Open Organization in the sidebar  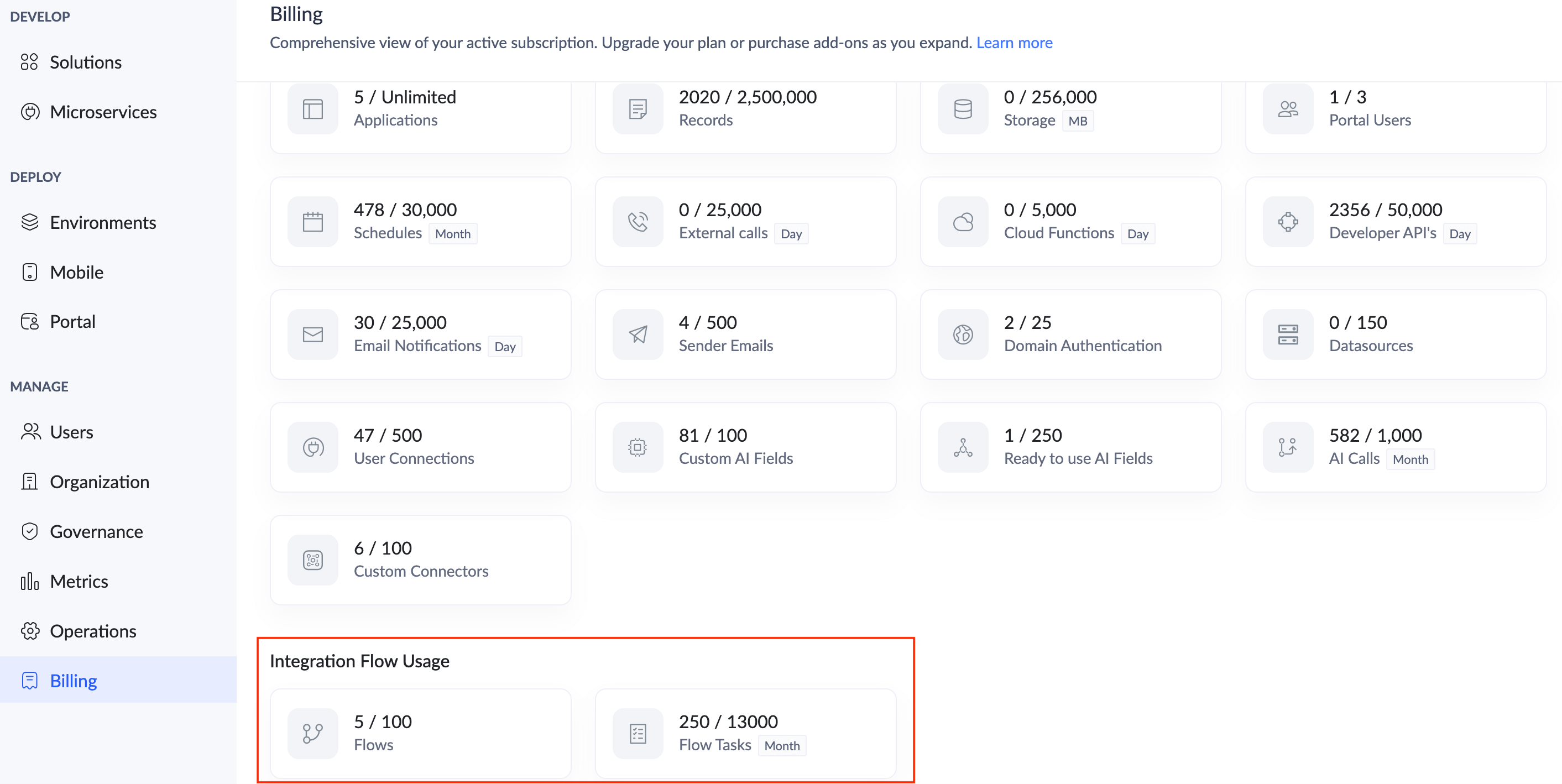click(x=100, y=482)
